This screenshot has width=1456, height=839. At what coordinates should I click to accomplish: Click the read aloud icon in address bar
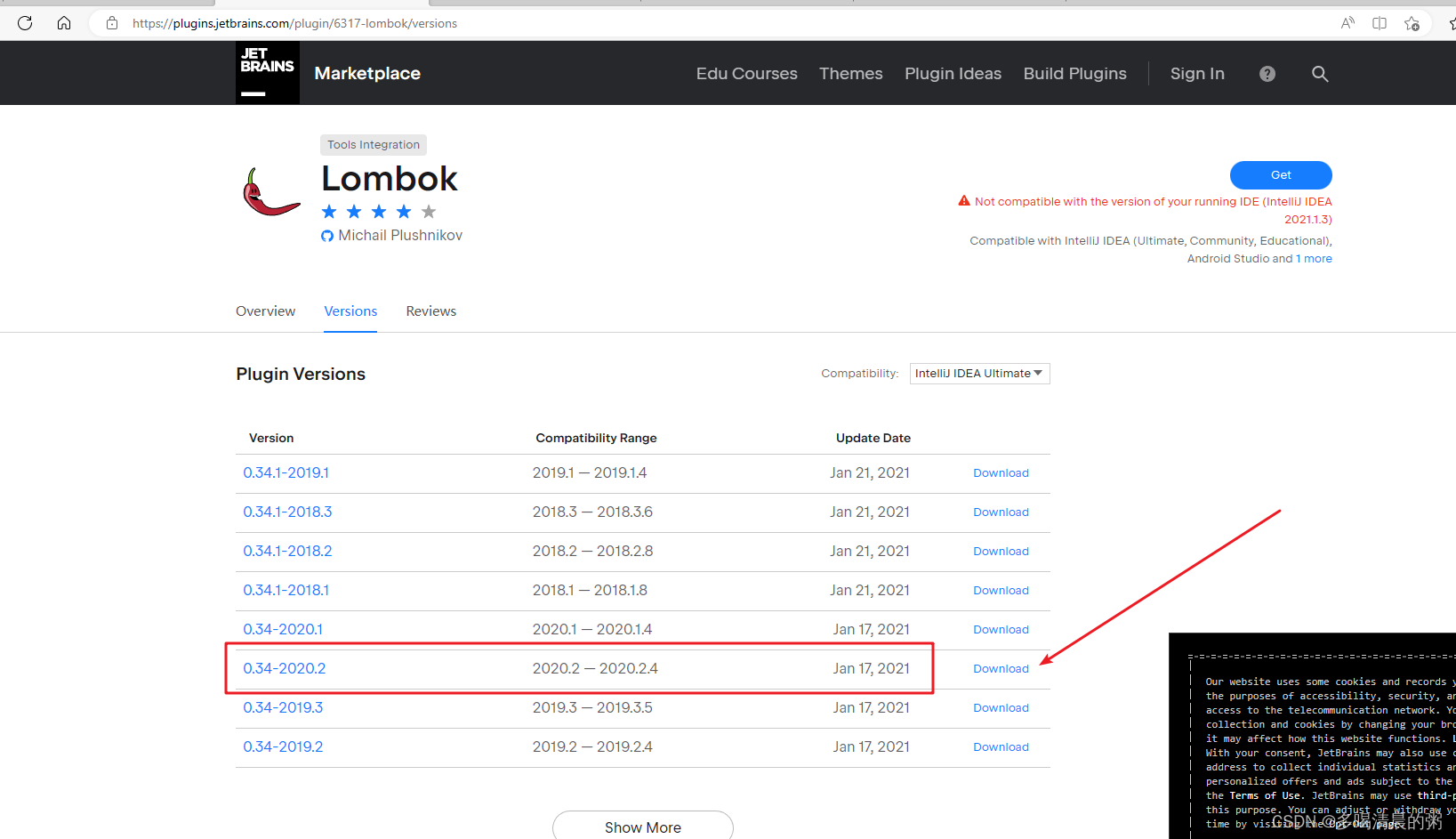click(1347, 23)
